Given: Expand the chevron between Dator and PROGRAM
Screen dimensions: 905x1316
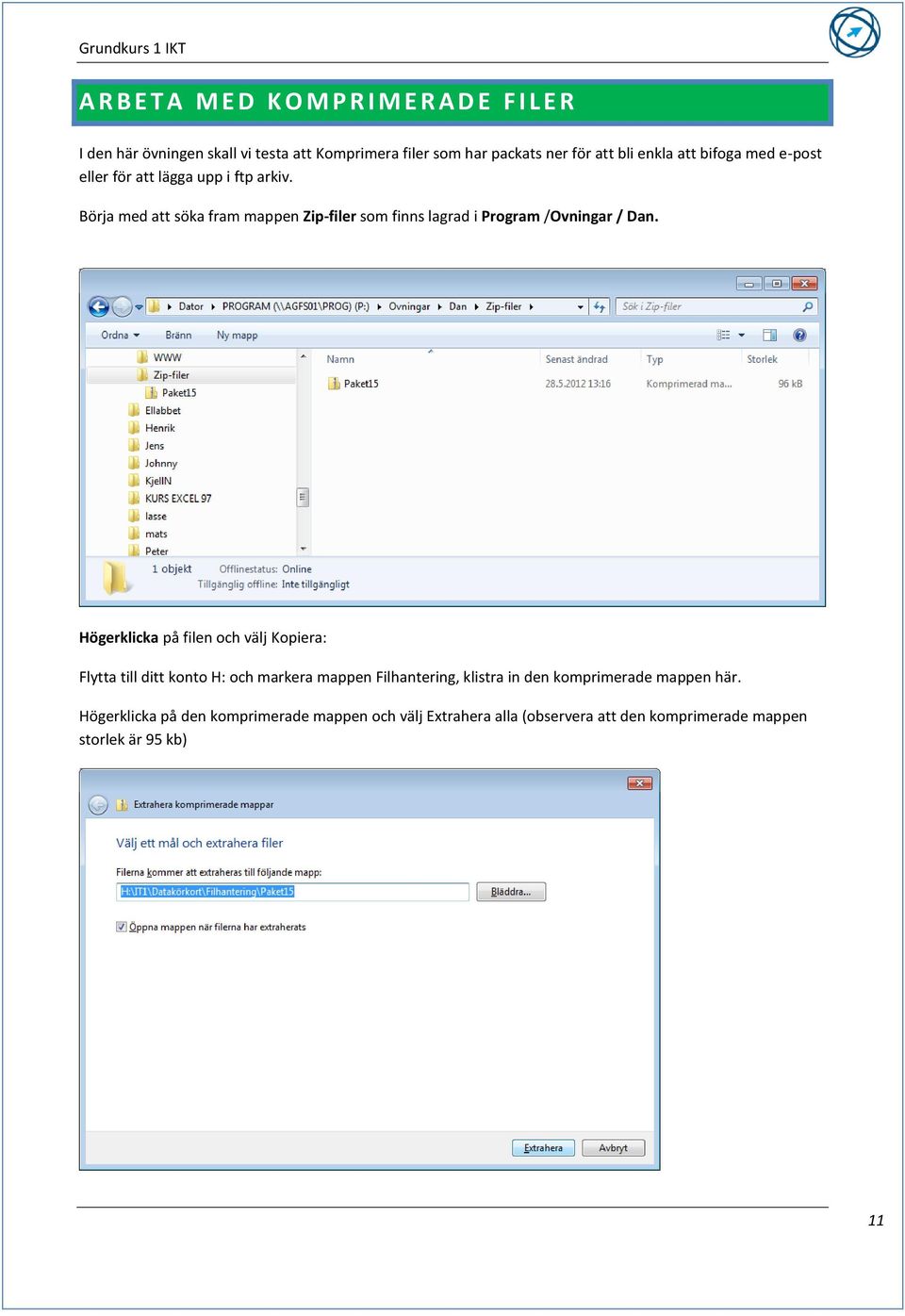Looking at the screenshot, I should click(x=213, y=307).
